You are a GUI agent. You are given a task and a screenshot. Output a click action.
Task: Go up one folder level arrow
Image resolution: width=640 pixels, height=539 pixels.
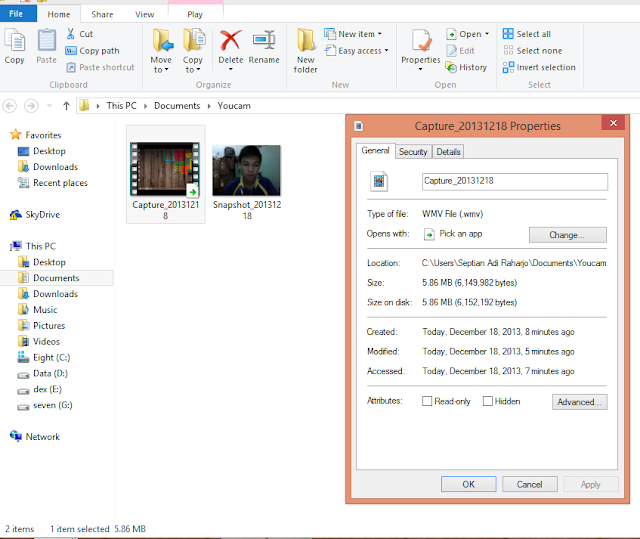click(x=66, y=106)
